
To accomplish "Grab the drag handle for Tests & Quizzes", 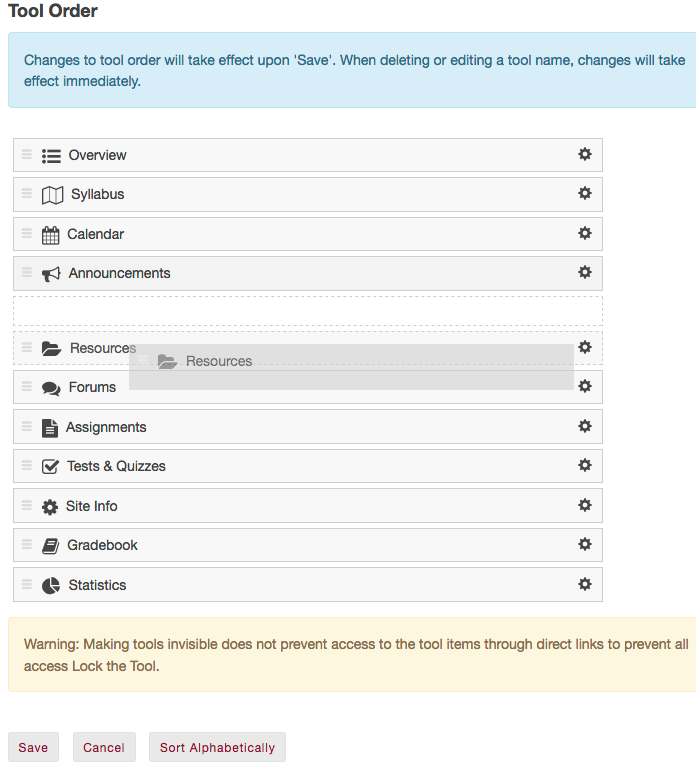I will pyautogui.click(x=27, y=465).
